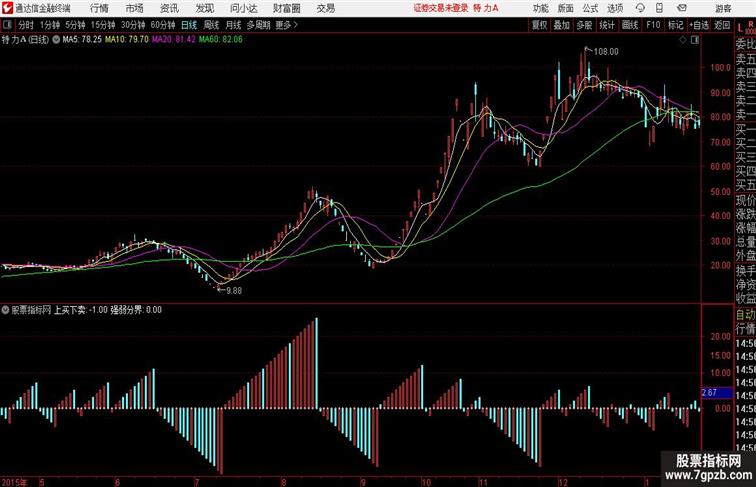Viewport: 756px width, 487px height.
Task: Click the 通达信 red logo icon
Action: click(x=7, y=8)
